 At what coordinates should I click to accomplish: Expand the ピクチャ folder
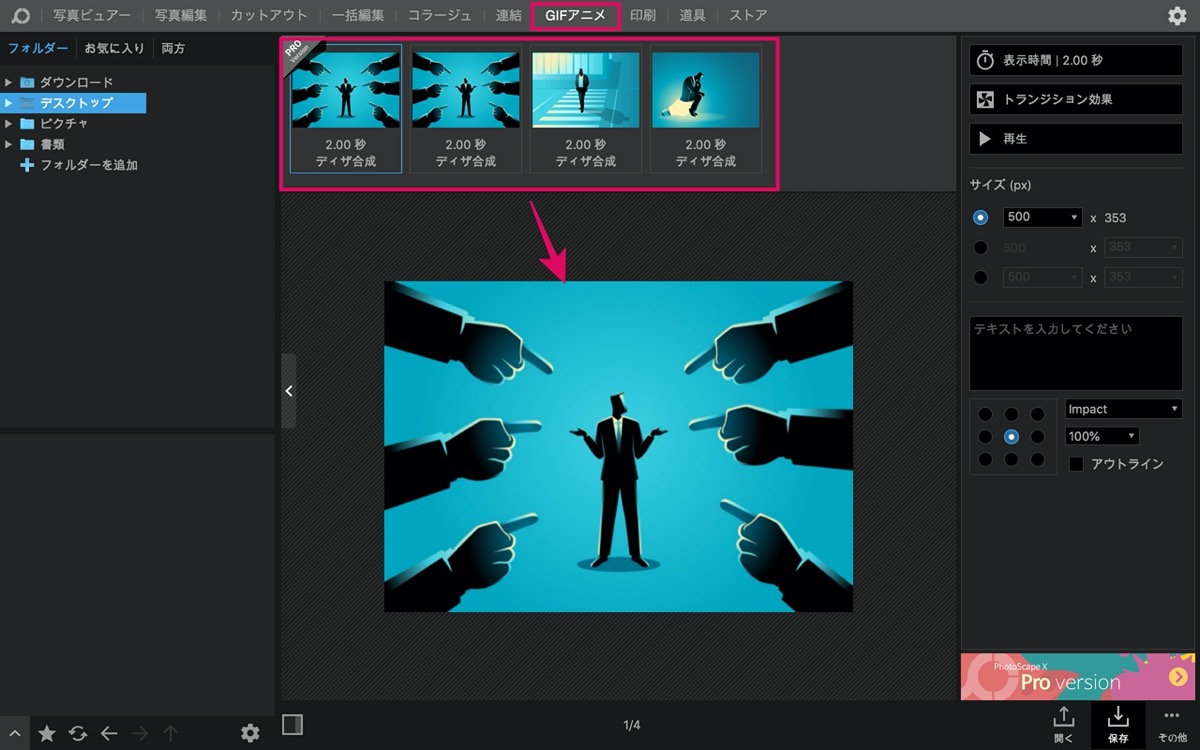(x=9, y=123)
